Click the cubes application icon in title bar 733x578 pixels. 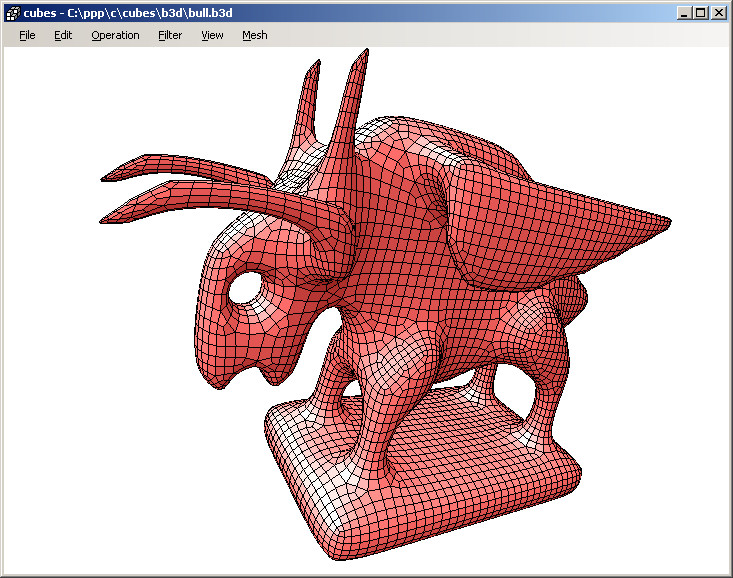tap(12, 13)
